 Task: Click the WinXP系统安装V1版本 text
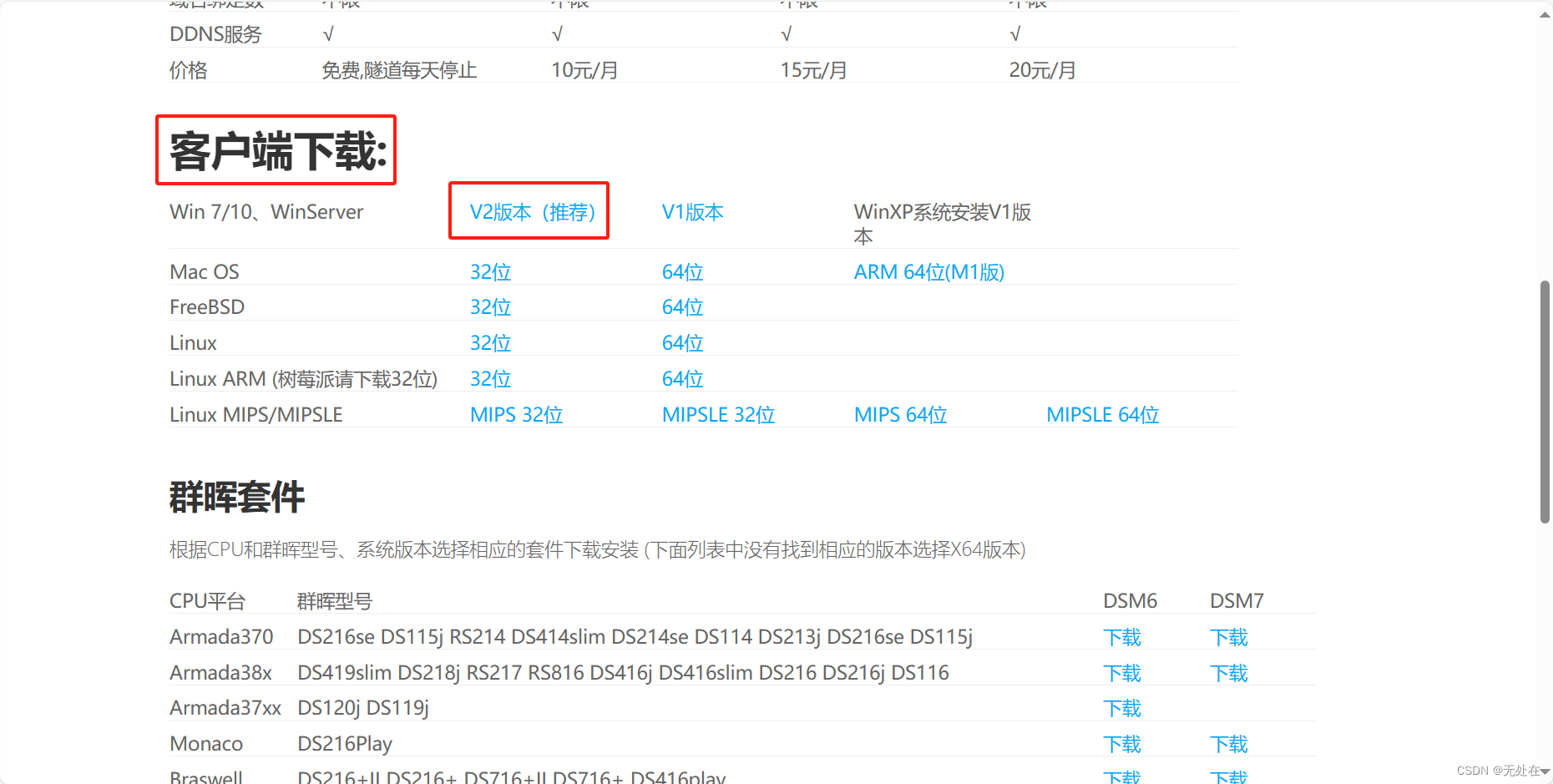tap(942, 224)
